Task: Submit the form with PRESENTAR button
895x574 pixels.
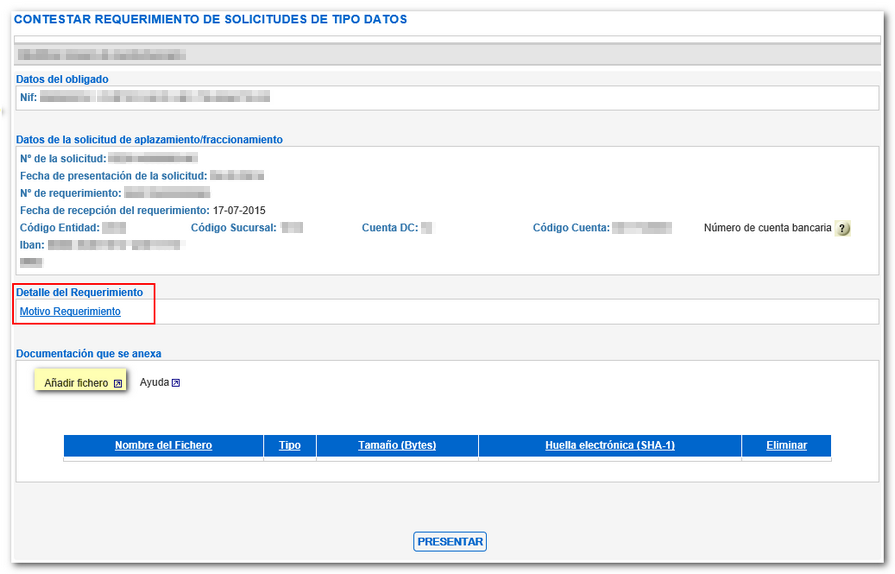Action: click(x=449, y=542)
